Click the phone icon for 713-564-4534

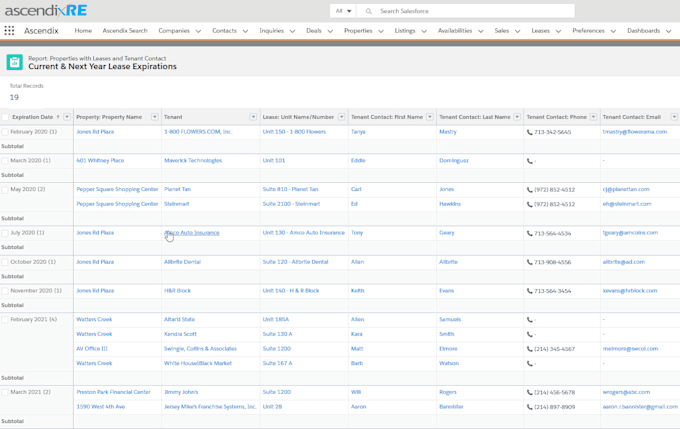(x=530, y=233)
